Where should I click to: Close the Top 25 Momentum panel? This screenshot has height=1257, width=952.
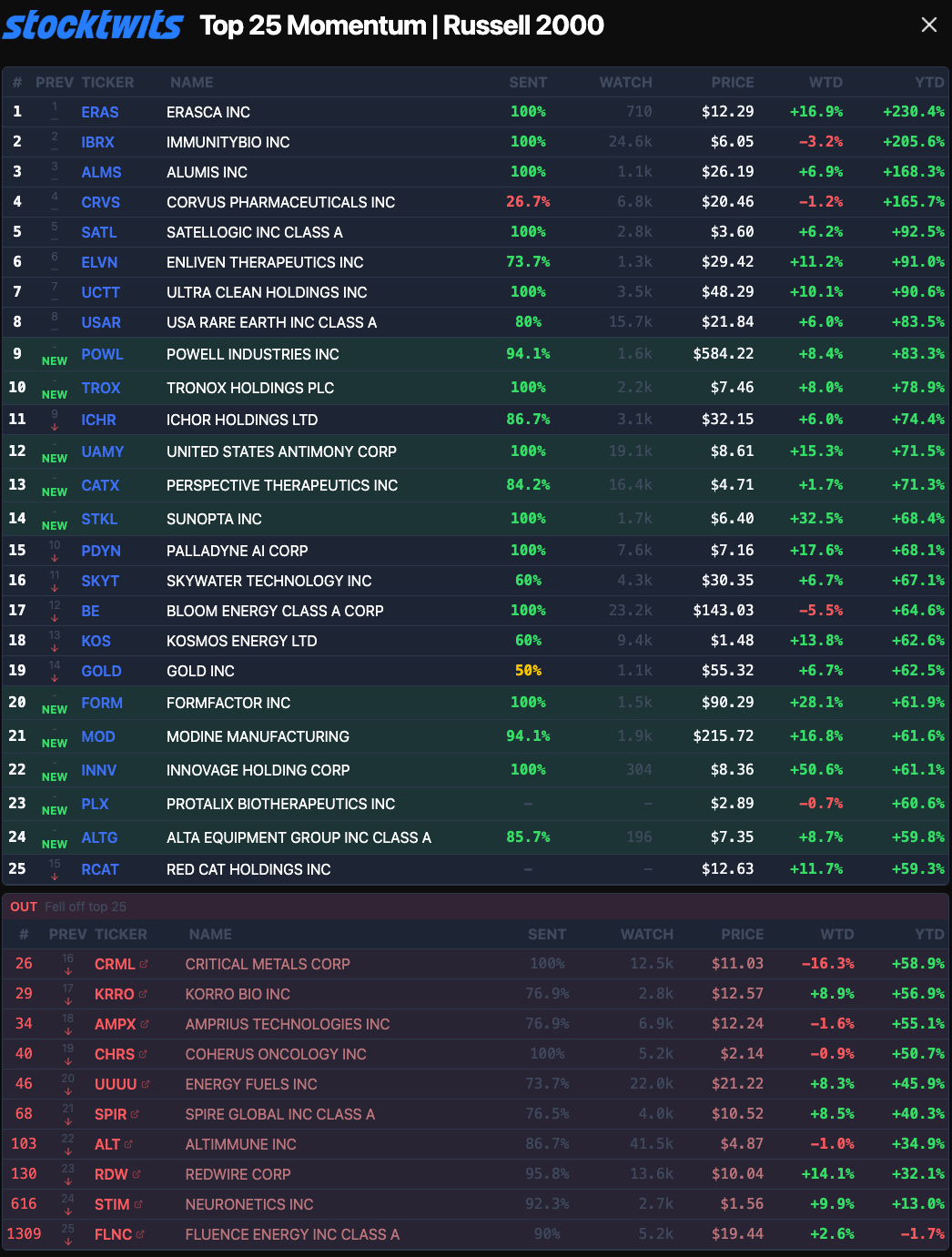click(x=928, y=25)
